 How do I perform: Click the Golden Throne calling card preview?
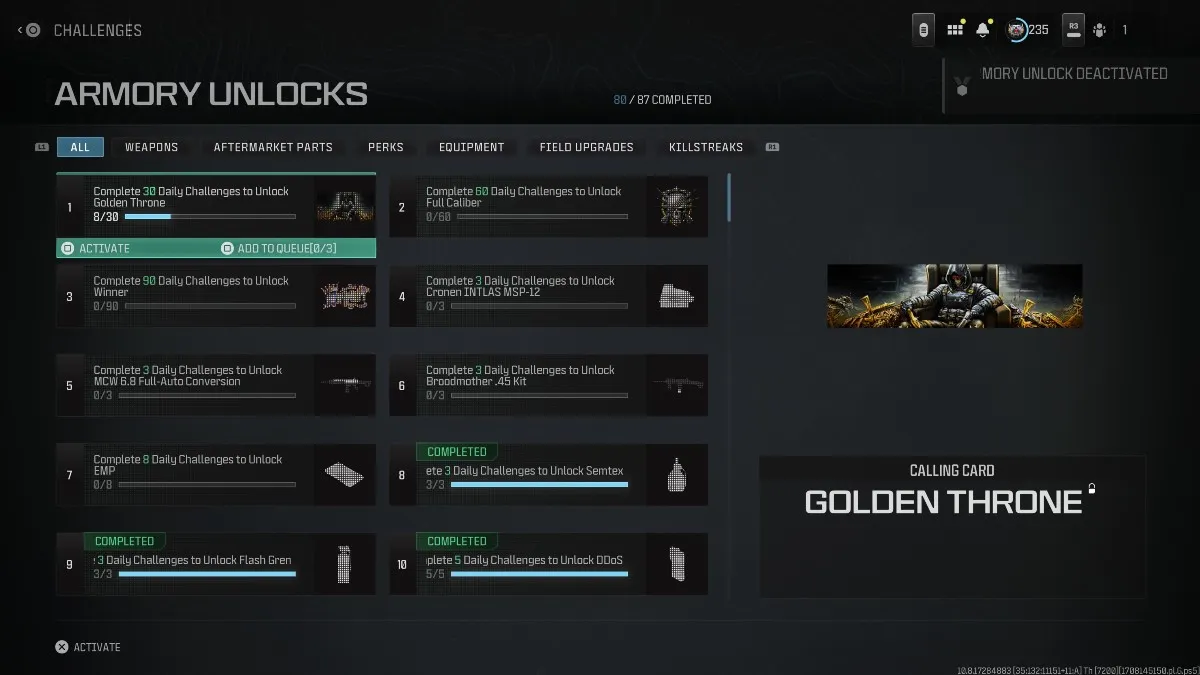(955, 296)
